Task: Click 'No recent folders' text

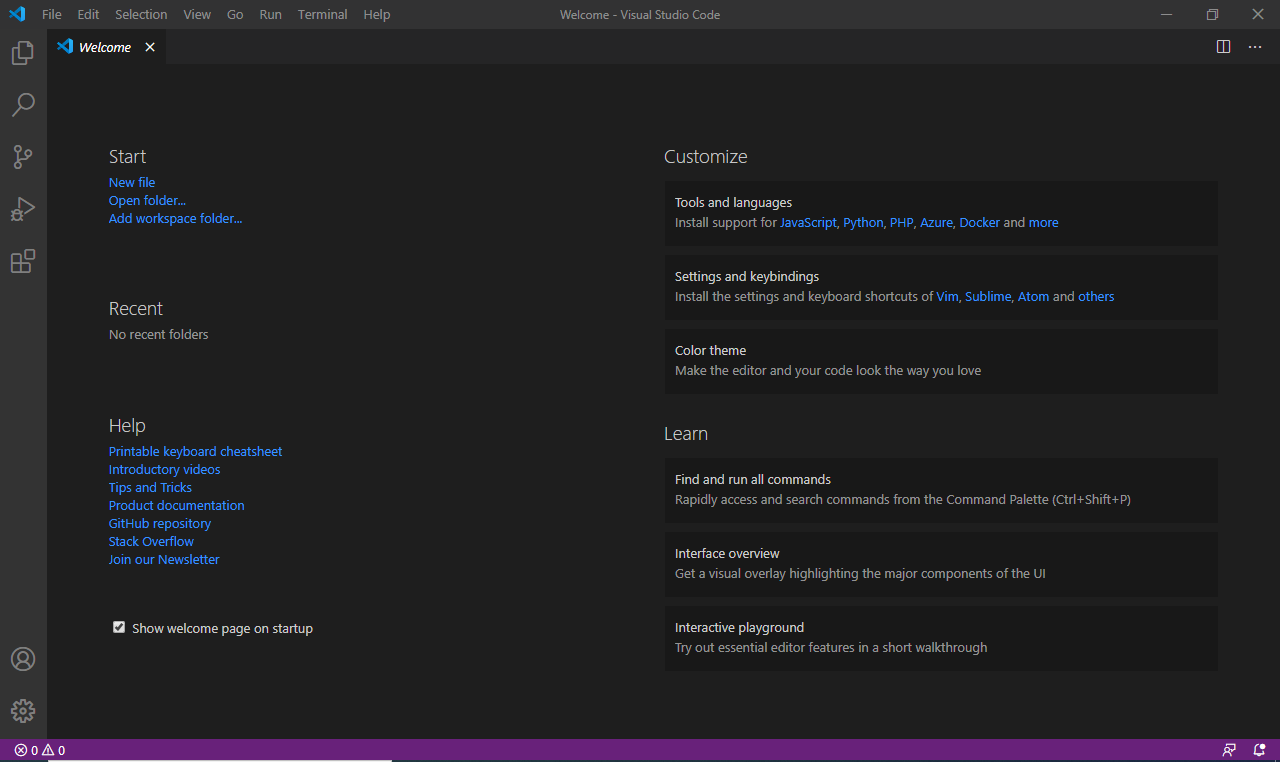Action: [159, 334]
